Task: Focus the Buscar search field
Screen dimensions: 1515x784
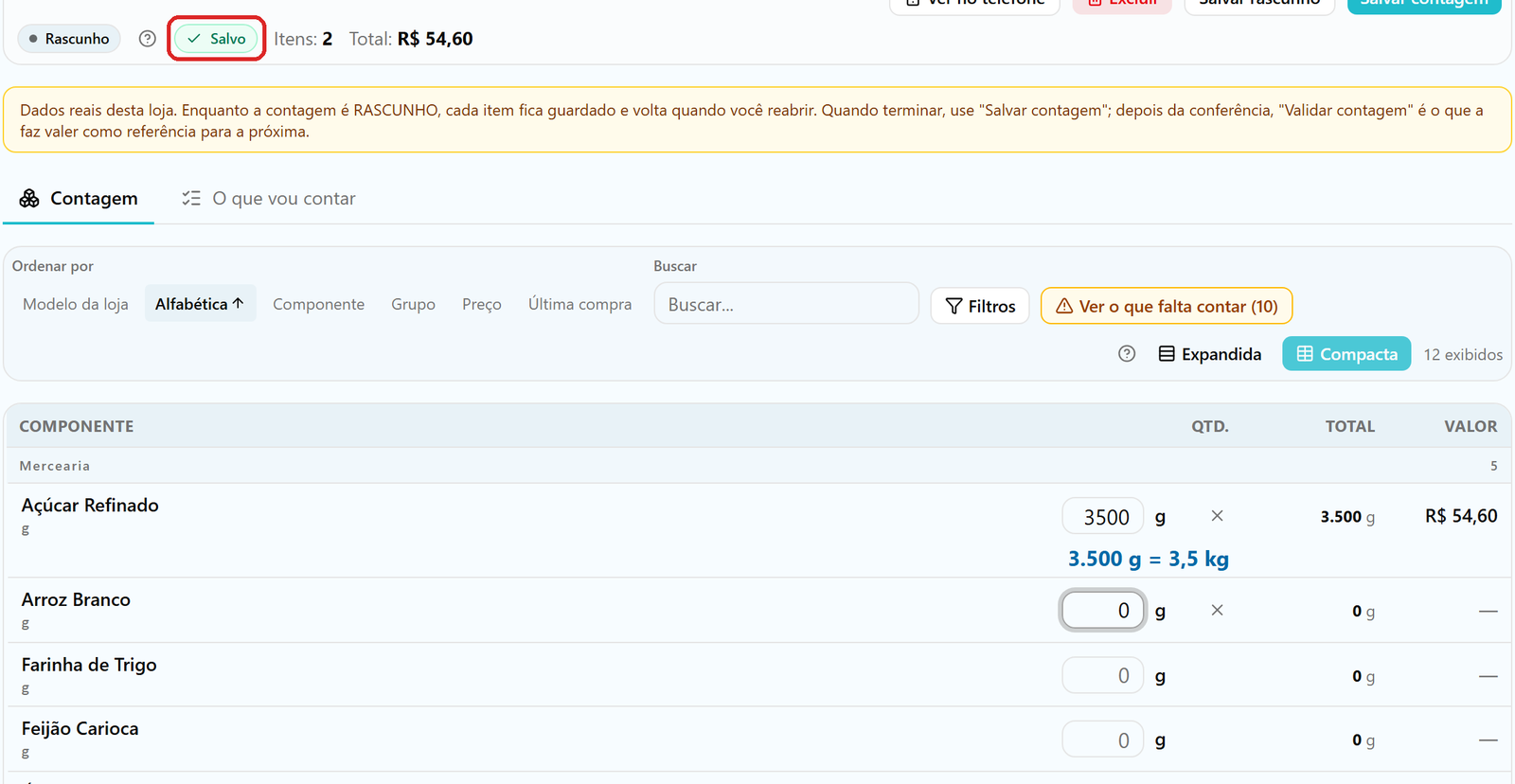Action: pos(786,304)
